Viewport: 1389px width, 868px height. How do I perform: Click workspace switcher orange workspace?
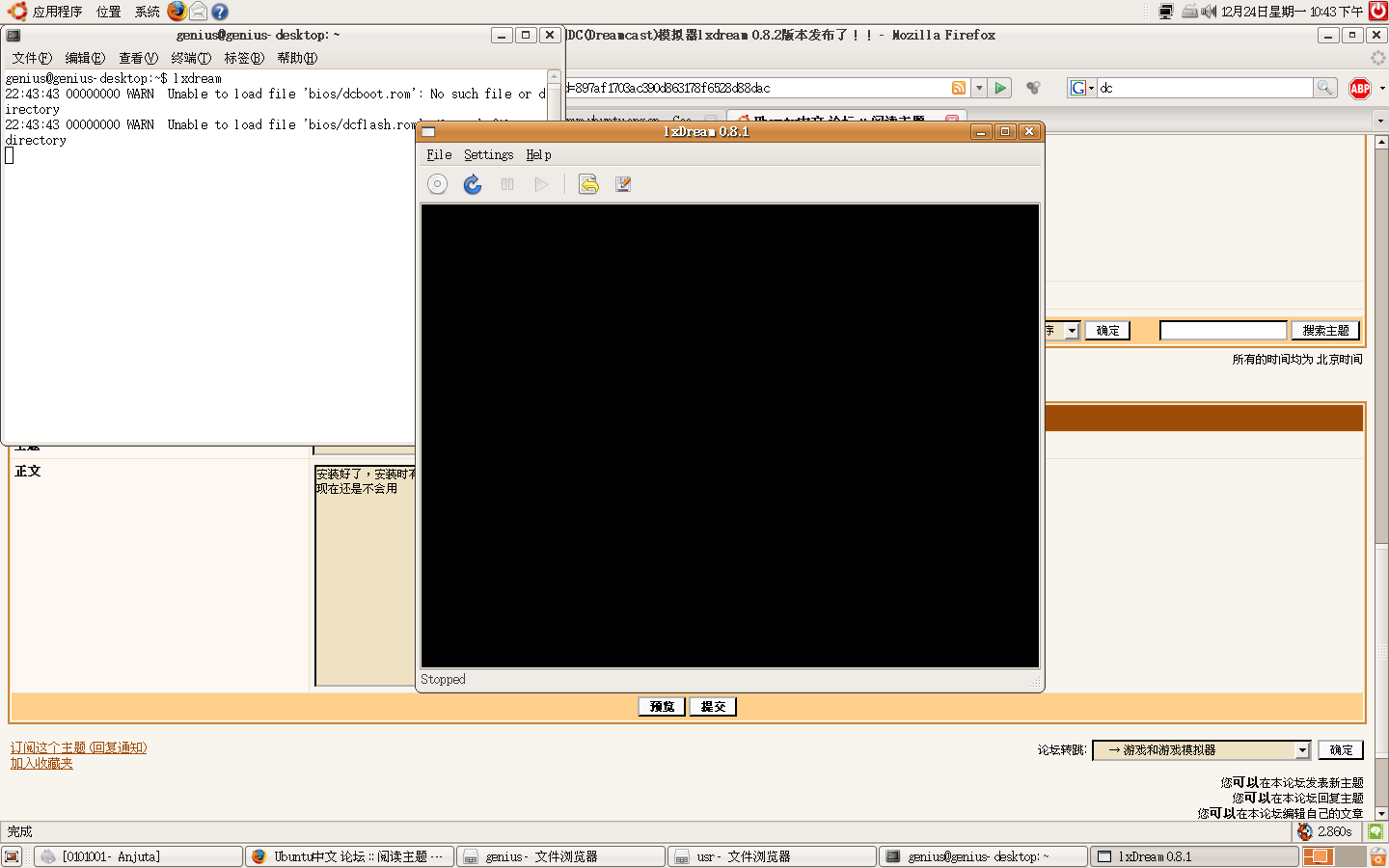[x=1318, y=856]
